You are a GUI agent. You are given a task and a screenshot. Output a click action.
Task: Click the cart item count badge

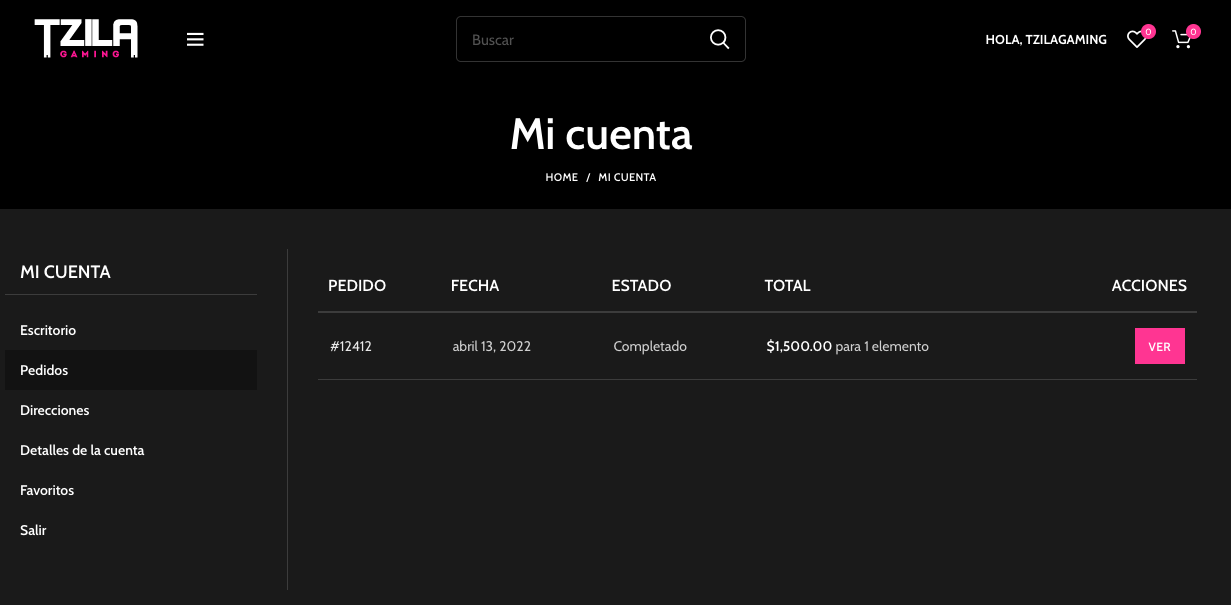pos(1193,32)
